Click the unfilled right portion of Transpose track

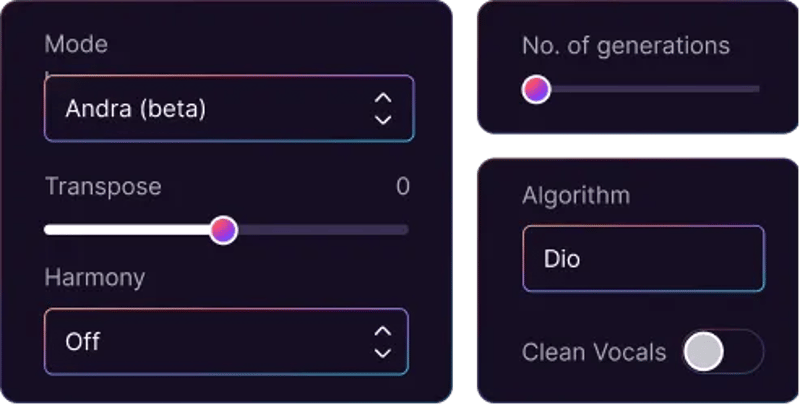[320, 230]
